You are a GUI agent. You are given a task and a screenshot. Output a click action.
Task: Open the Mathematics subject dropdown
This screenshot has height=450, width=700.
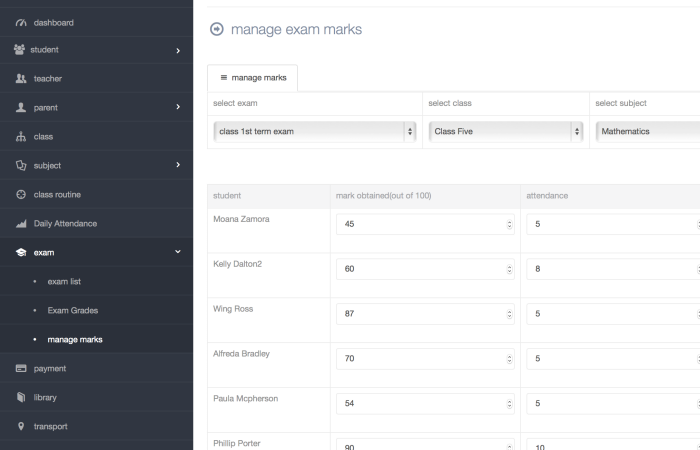click(647, 131)
